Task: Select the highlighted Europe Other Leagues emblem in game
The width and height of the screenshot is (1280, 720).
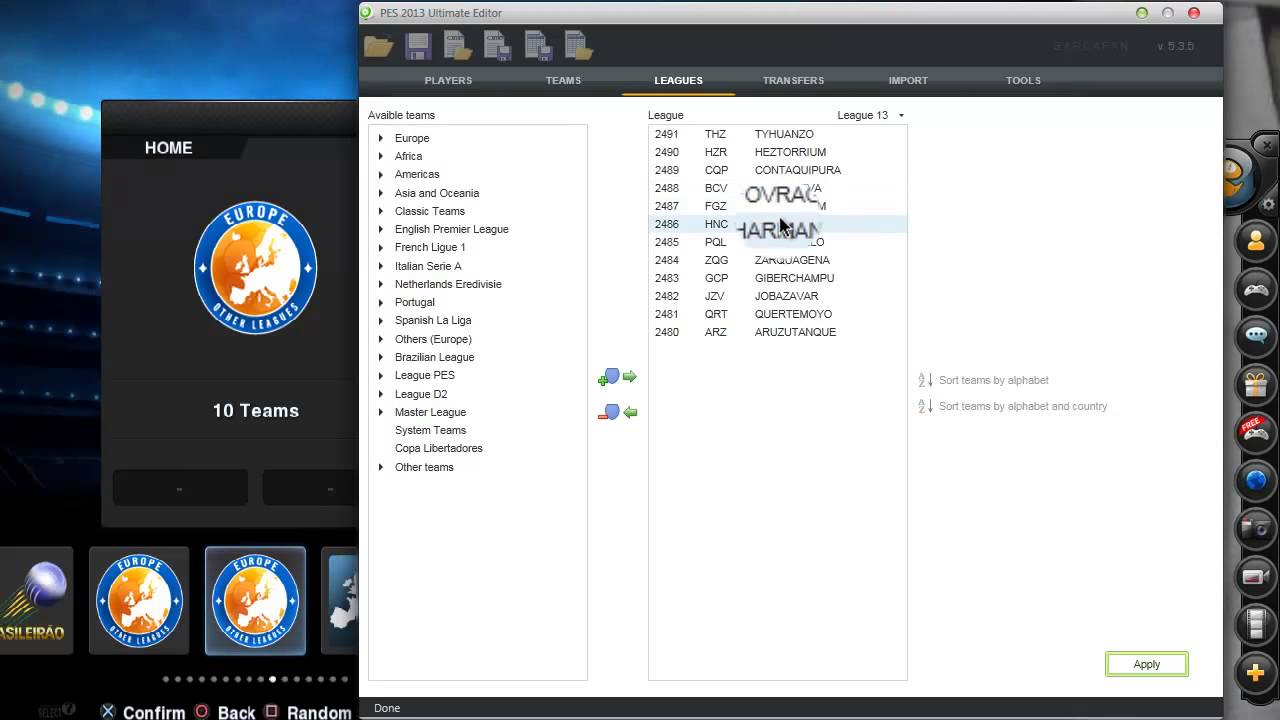Action: (255, 600)
